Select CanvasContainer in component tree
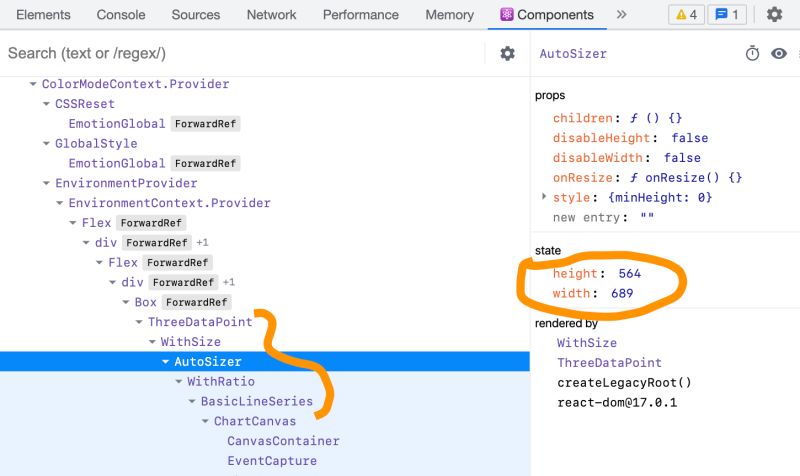 [283, 441]
